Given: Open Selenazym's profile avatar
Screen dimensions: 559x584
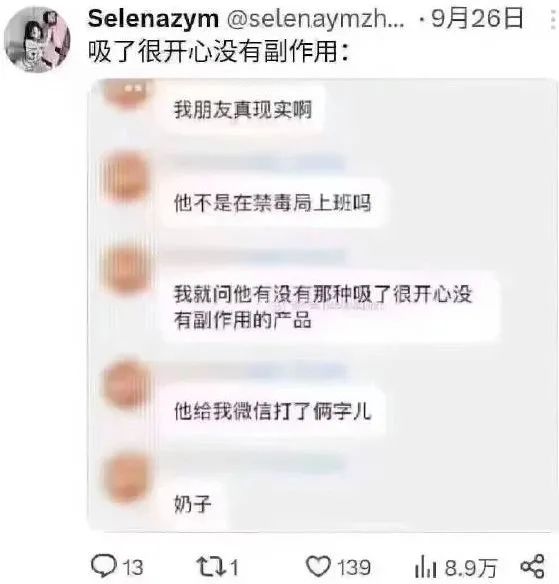Looking at the screenshot, I should [37, 39].
